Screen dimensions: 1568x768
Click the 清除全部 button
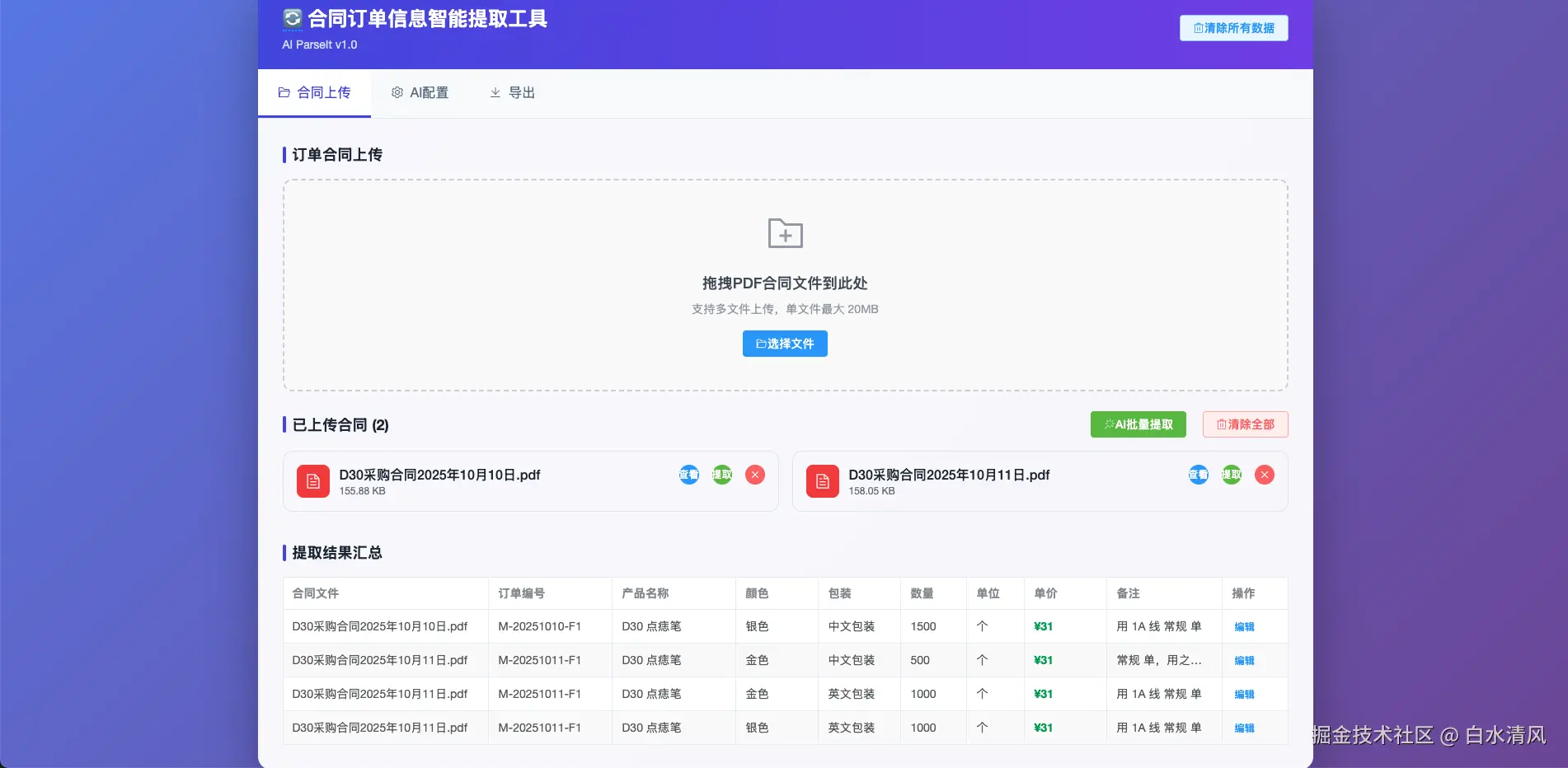(x=1246, y=424)
